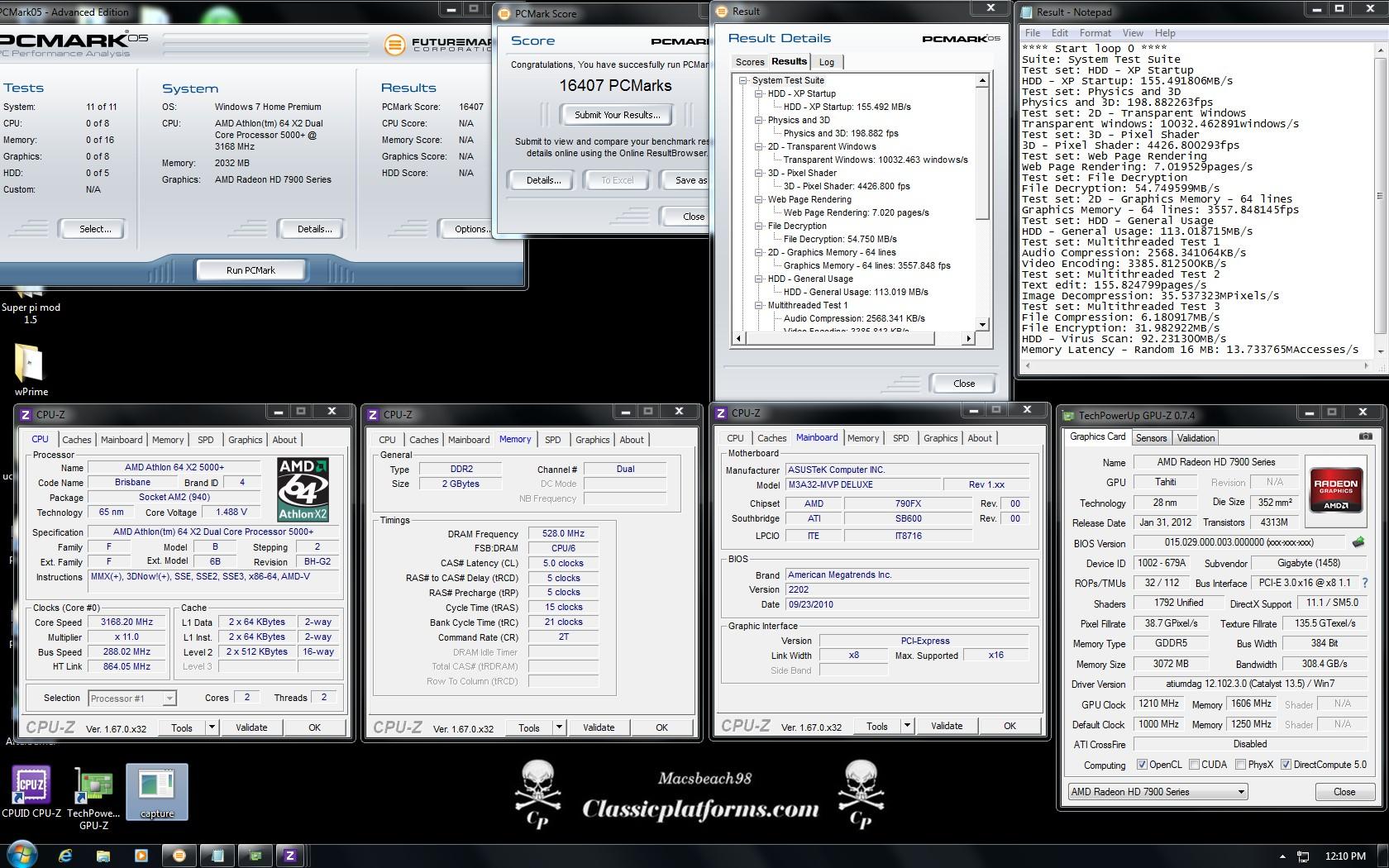Uncheck the DirectCompute 5.0 checkbox

coord(1286,765)
